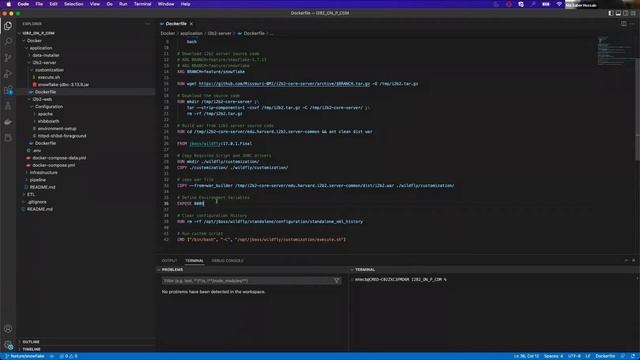Screen dimensions: 640x360
Task: Open the View menu
Action: (95, 4)
